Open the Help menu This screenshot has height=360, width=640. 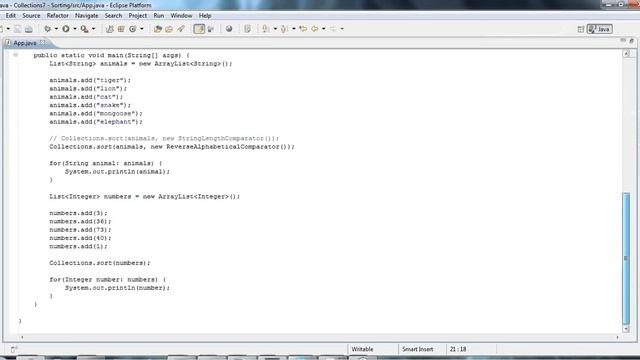click(205, 16)
